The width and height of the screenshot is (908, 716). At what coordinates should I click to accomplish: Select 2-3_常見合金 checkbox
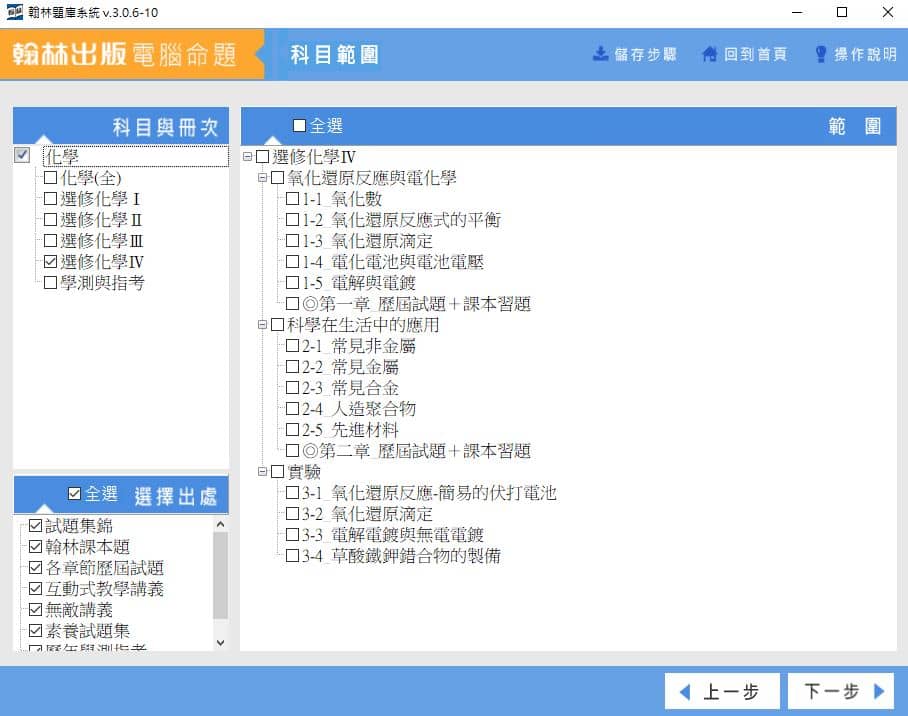point(292,388)
